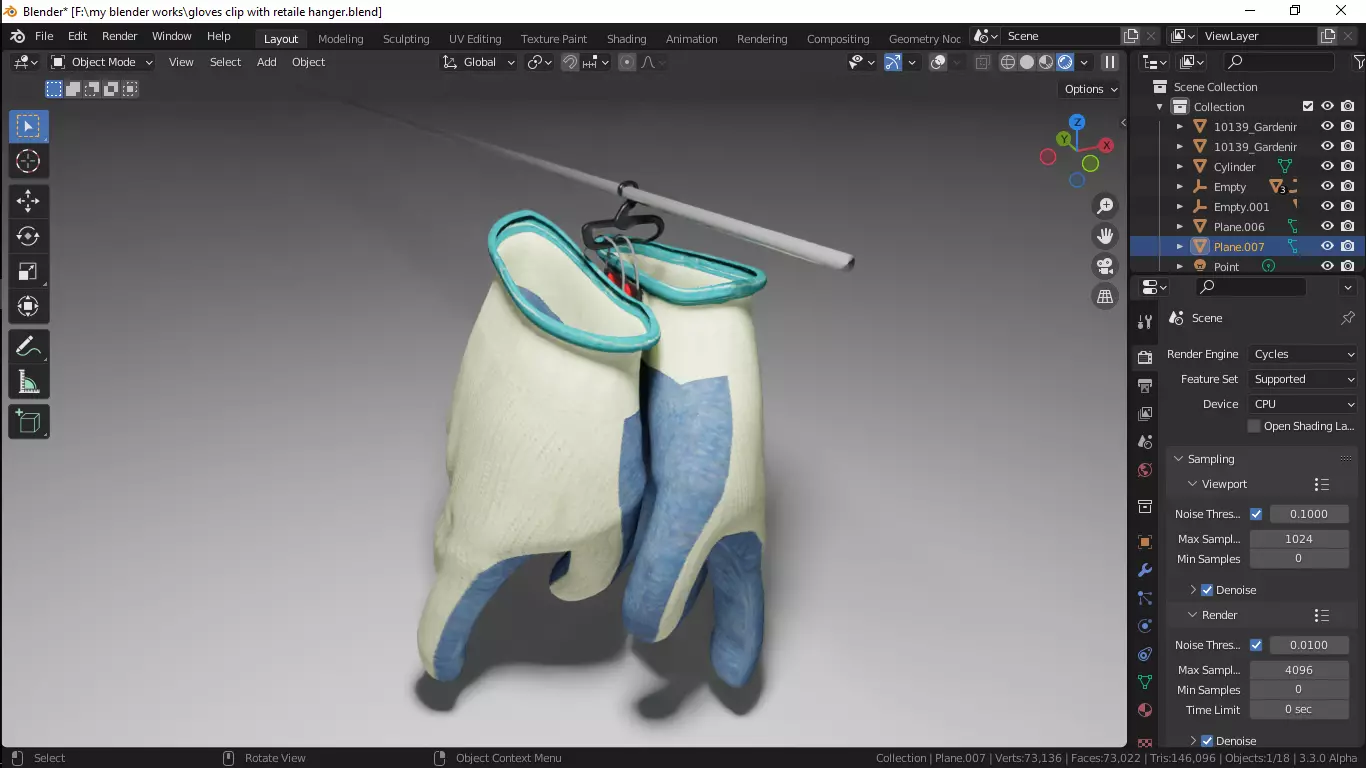Image resolution: width=1366 pixels, height=768 pixels.
Task: Switch to solid viewport shading
Action: click(x=1027, y=62)
